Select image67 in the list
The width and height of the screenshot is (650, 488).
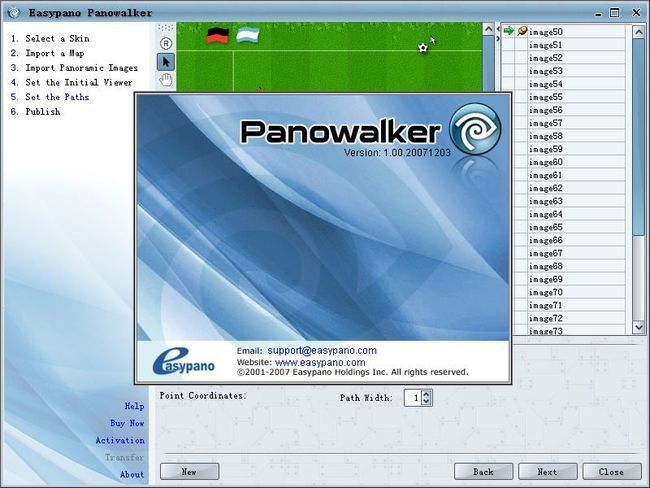point(576,253)
